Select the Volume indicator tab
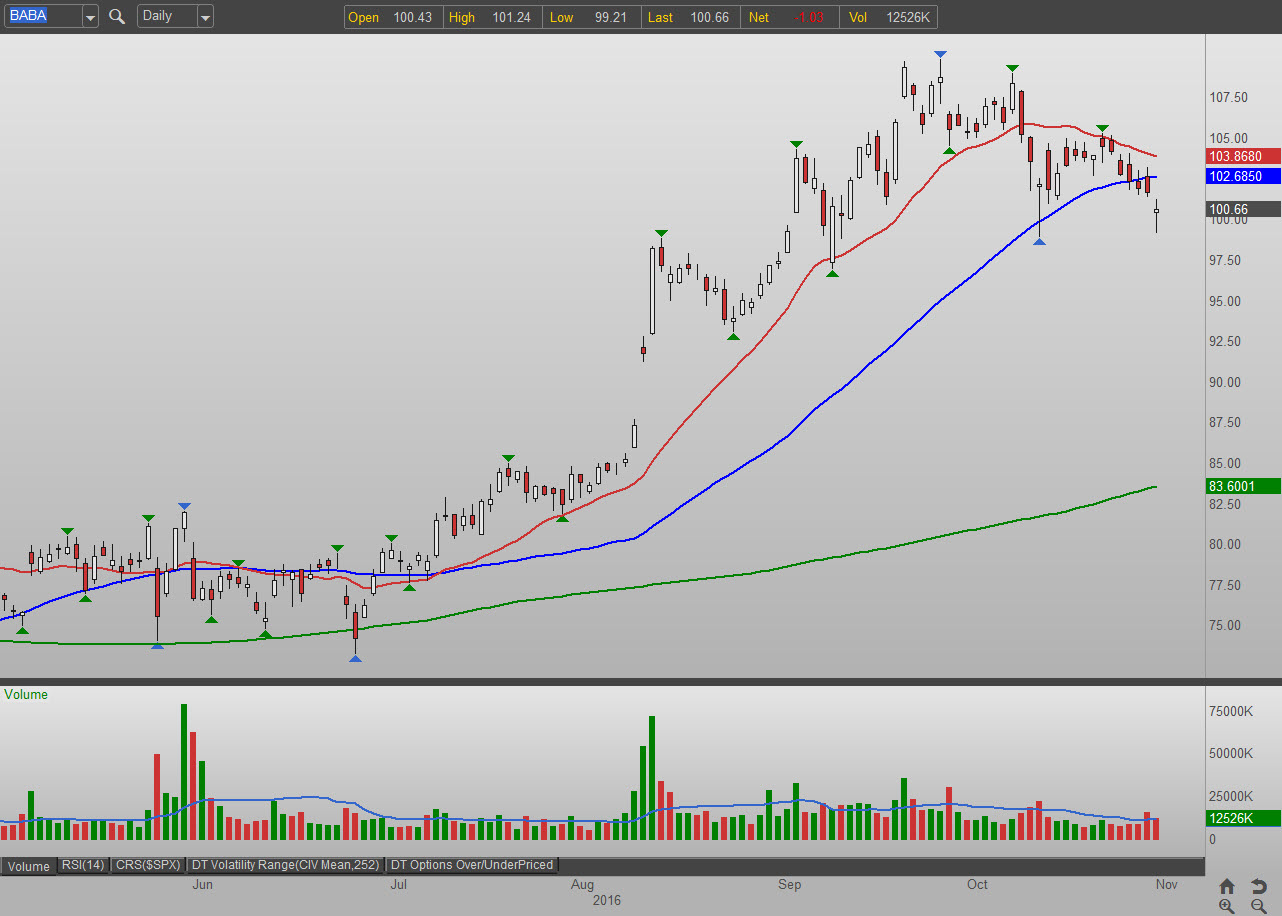The height and width of the screenshot is (916, 1282). [x=28, y=866]
